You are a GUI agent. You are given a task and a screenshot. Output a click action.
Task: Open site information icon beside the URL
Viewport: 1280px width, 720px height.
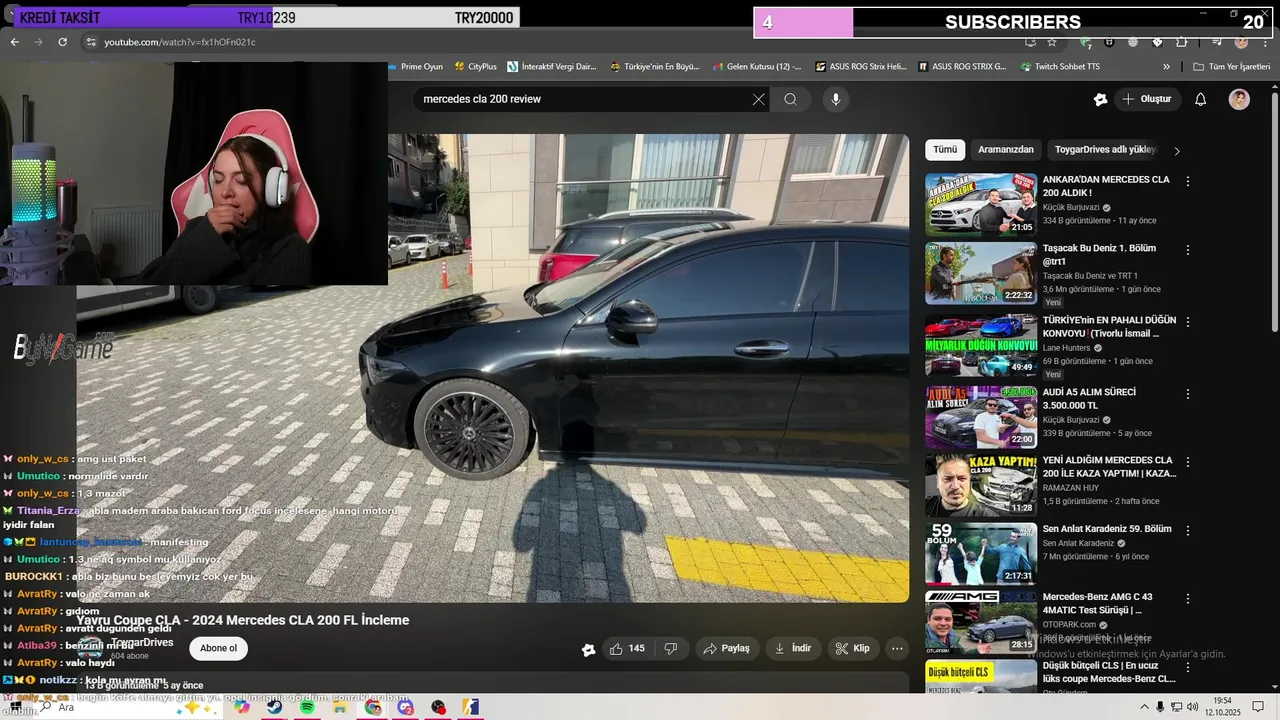coord(90,42)
